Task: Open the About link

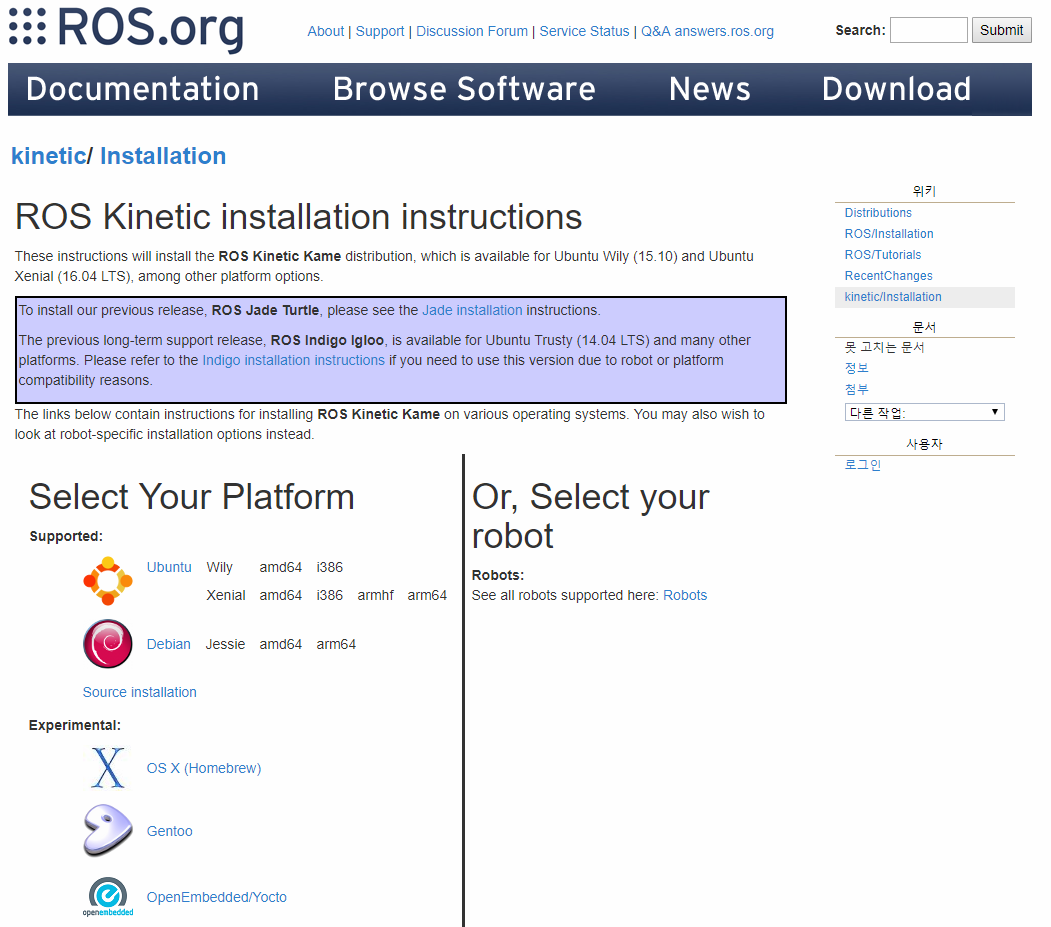Action: pyautogui.click(x=326, y=32)
